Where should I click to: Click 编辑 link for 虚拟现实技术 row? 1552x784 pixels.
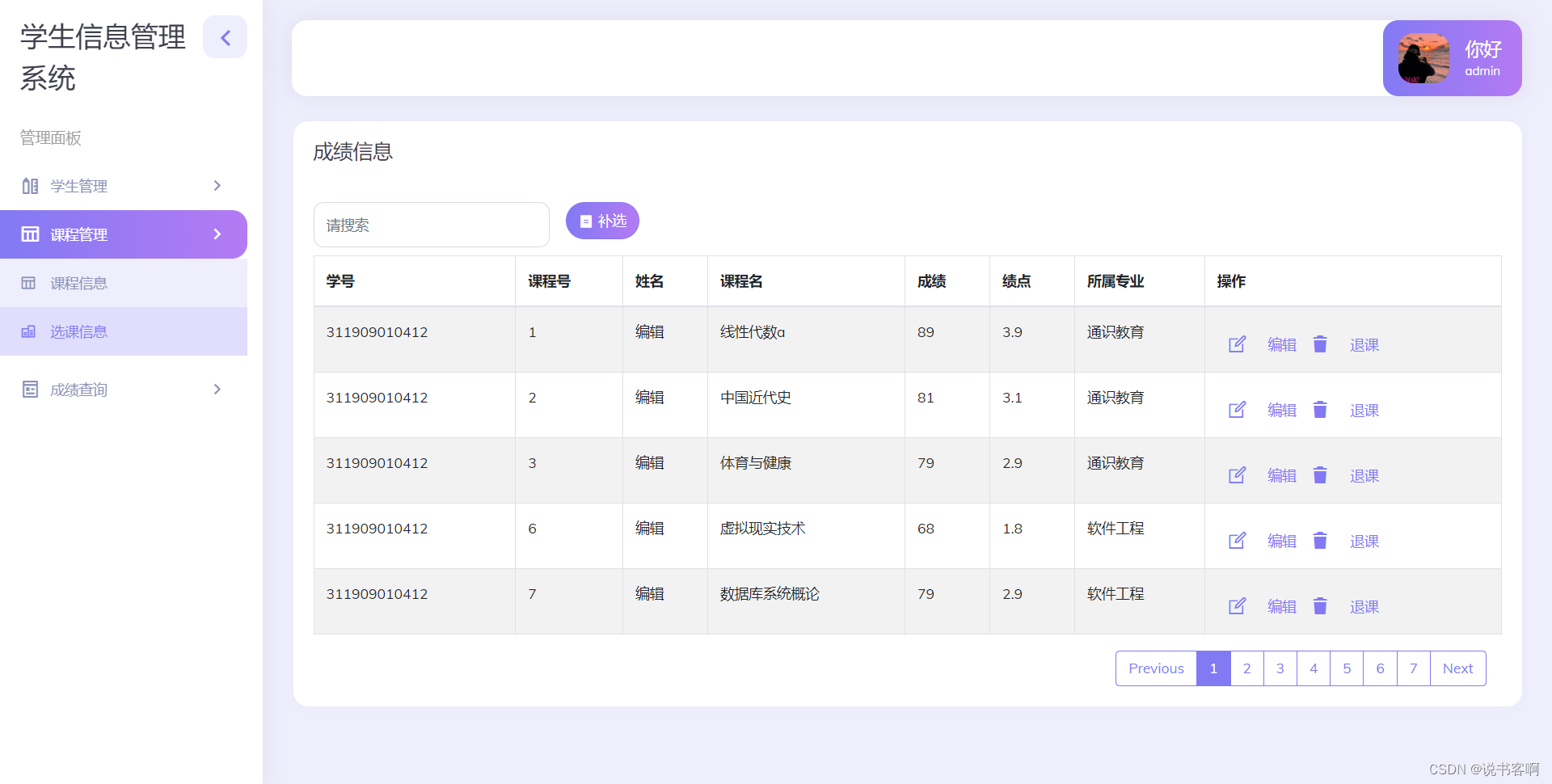pos(1281,542)
